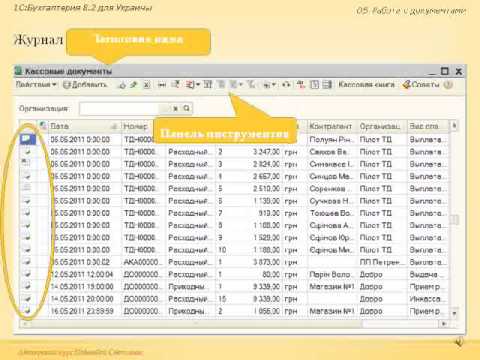Screen dimensions: 480x360
Task: Click the go-to related documents icon
Action: (267, 85)
